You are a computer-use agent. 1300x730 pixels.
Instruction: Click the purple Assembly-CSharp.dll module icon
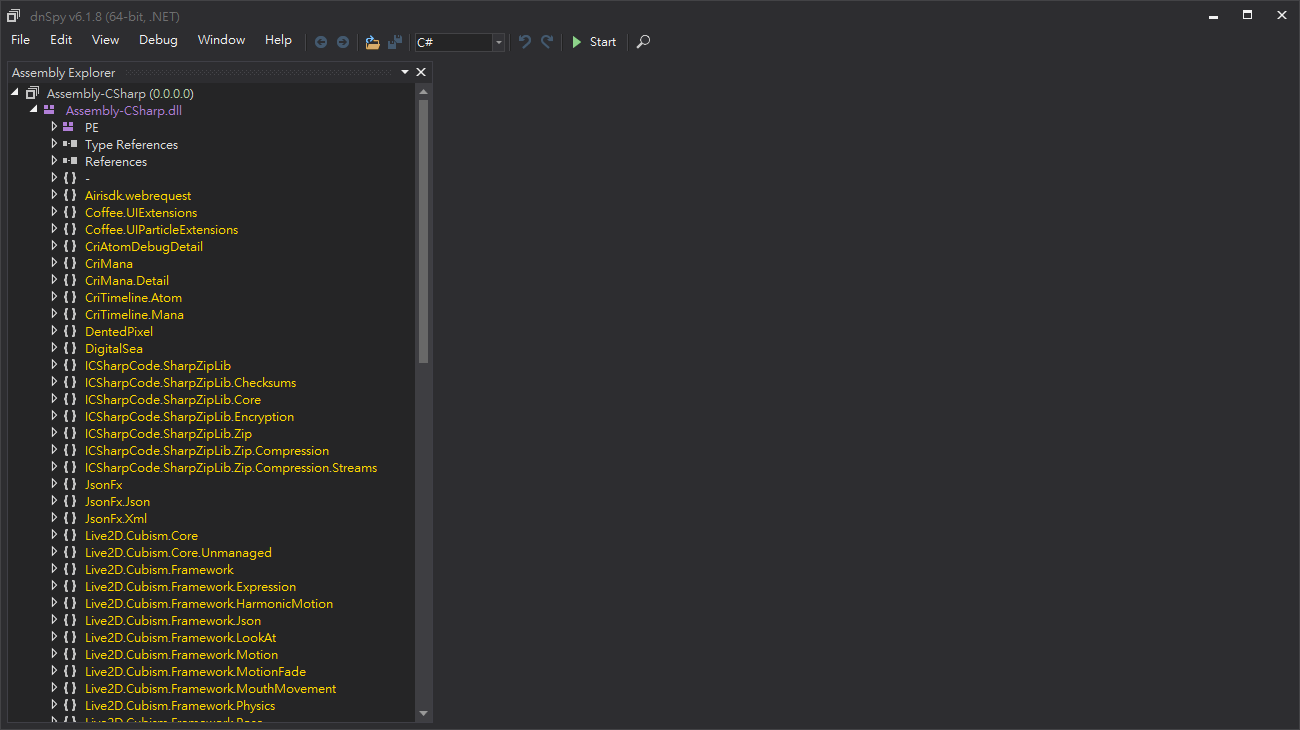(x=49, y=110)
